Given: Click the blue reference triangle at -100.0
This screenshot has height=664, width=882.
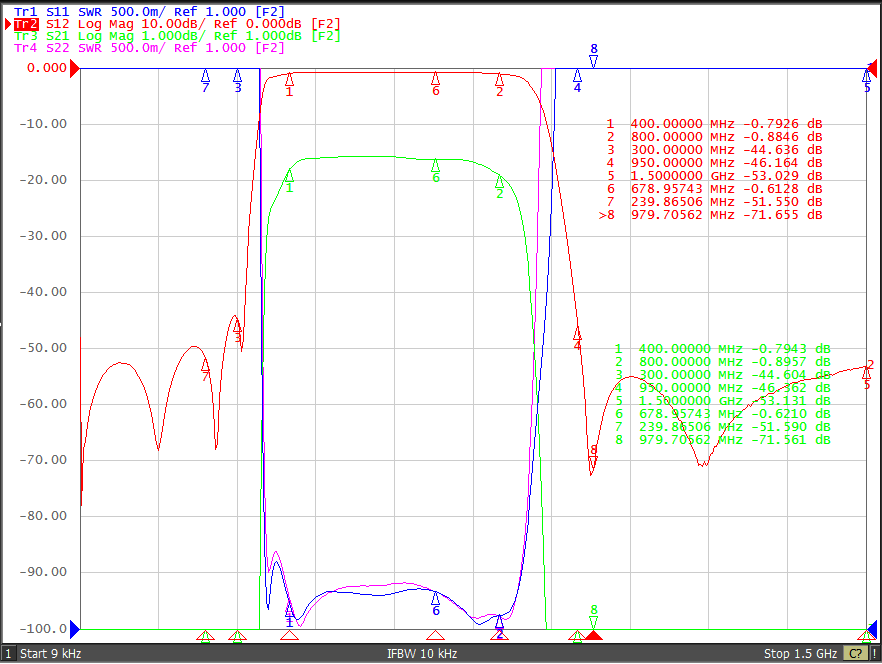Looking at the screenshot, I should coord(75,630).
